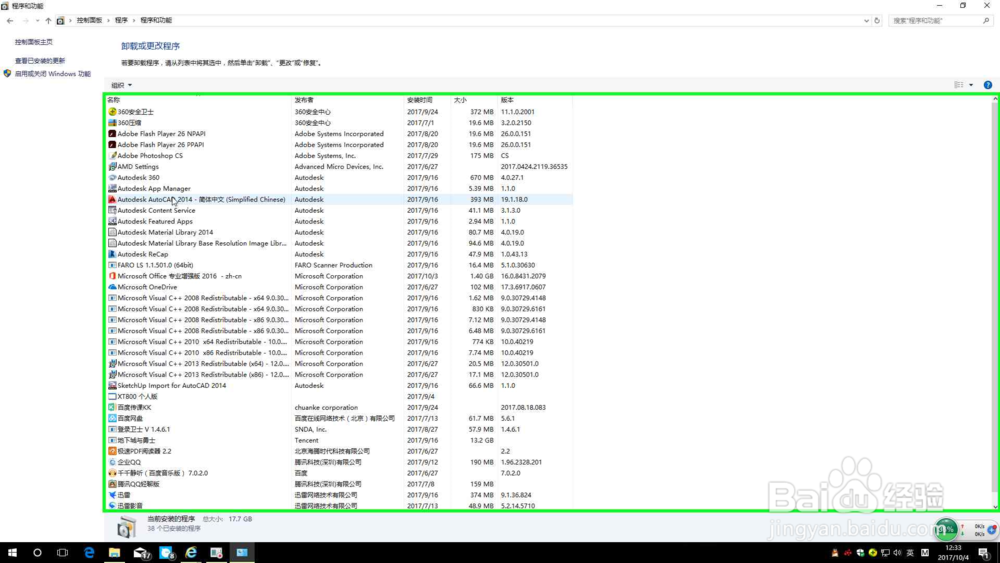This screenshot has width=1000, height=563.
Task: Select the AMD Settings icon
Action: (112, 166)
